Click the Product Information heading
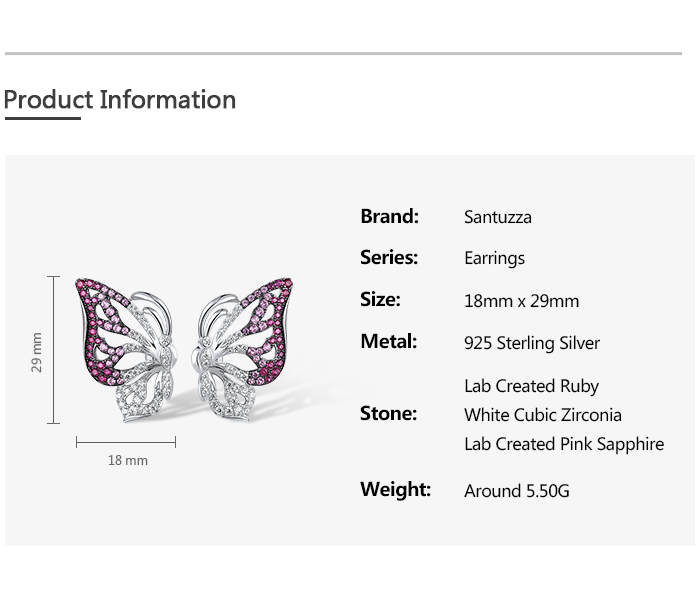Viewport: 700px width, 596px height. pos(120,100)
